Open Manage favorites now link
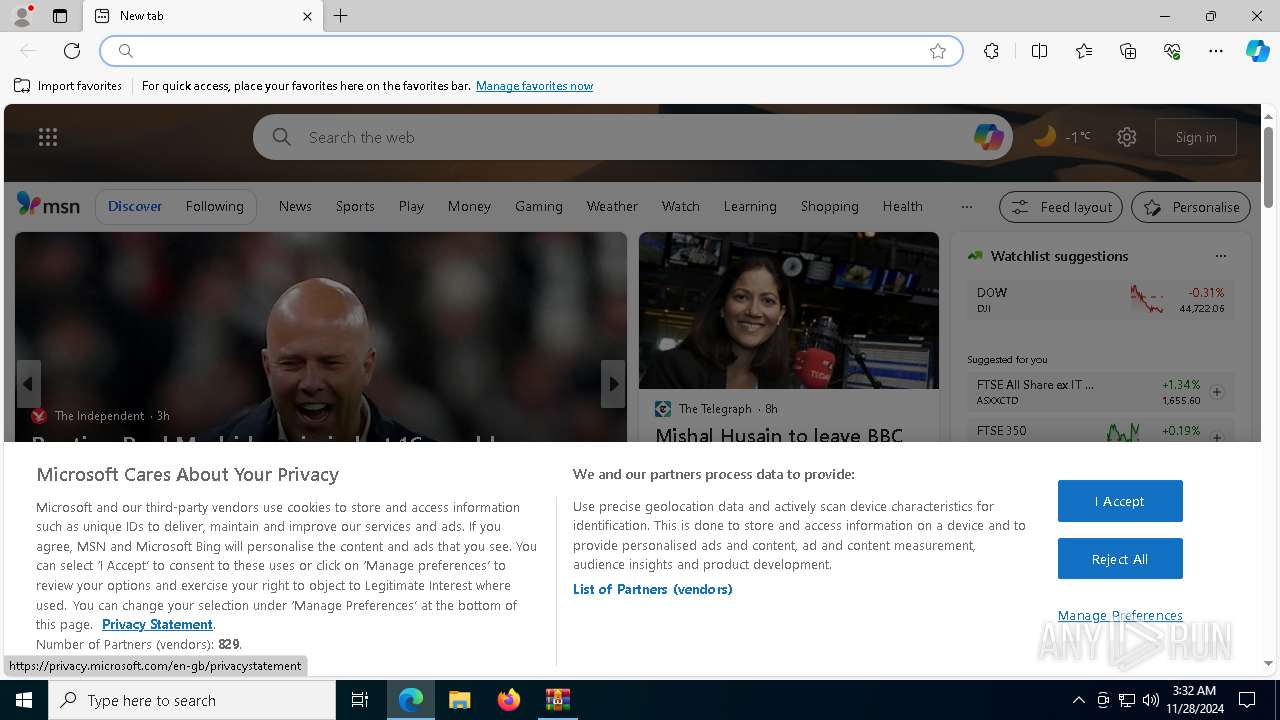Screen dimensions: 1280x720 pyautogui.click(x=534, y=86)
